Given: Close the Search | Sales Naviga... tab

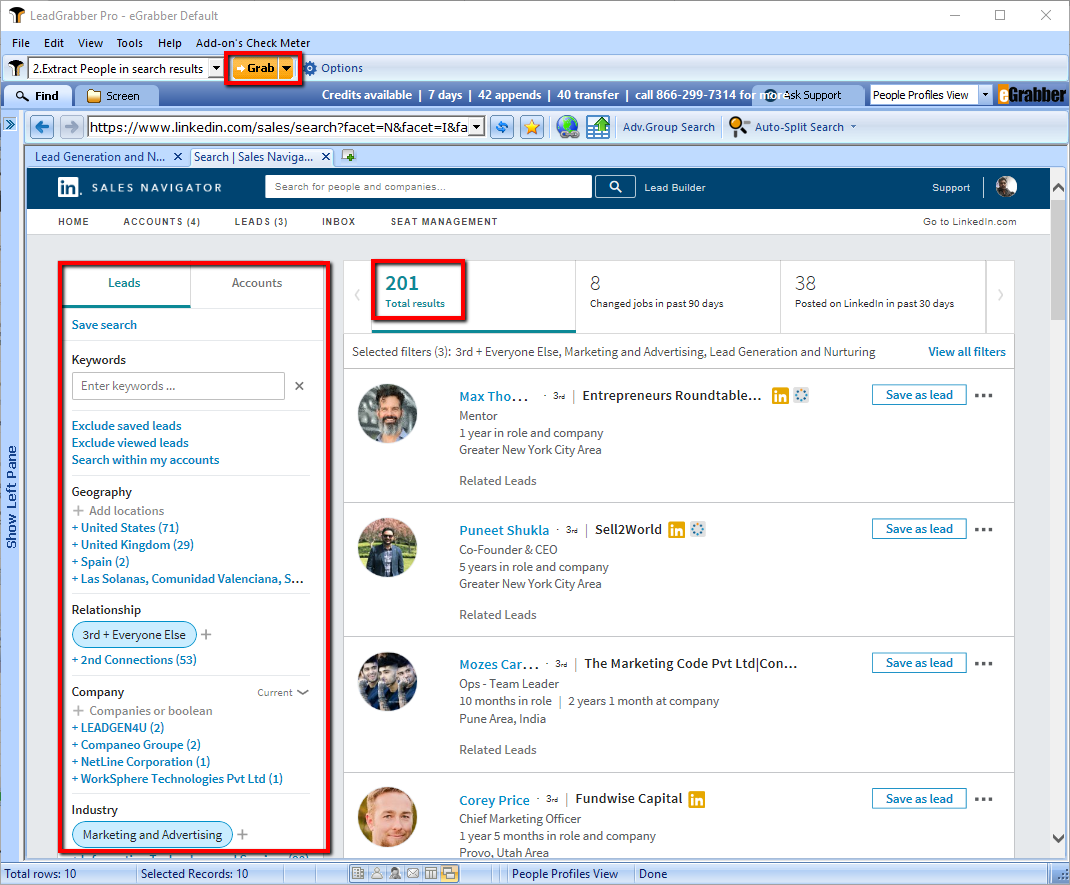Looking at the screenshot, I should click(326, 157).
